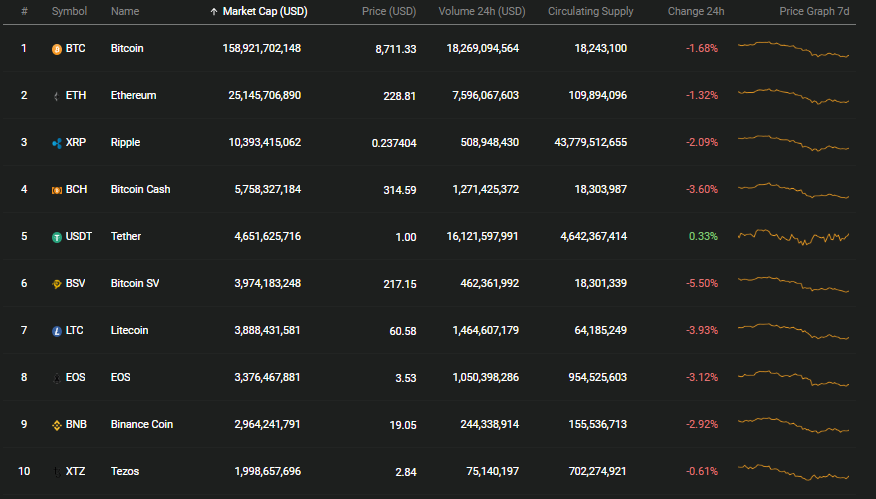Click EOS market cap 3,376,467,881
This screenshot has width=876, height=499.
(x=268, y=377)
